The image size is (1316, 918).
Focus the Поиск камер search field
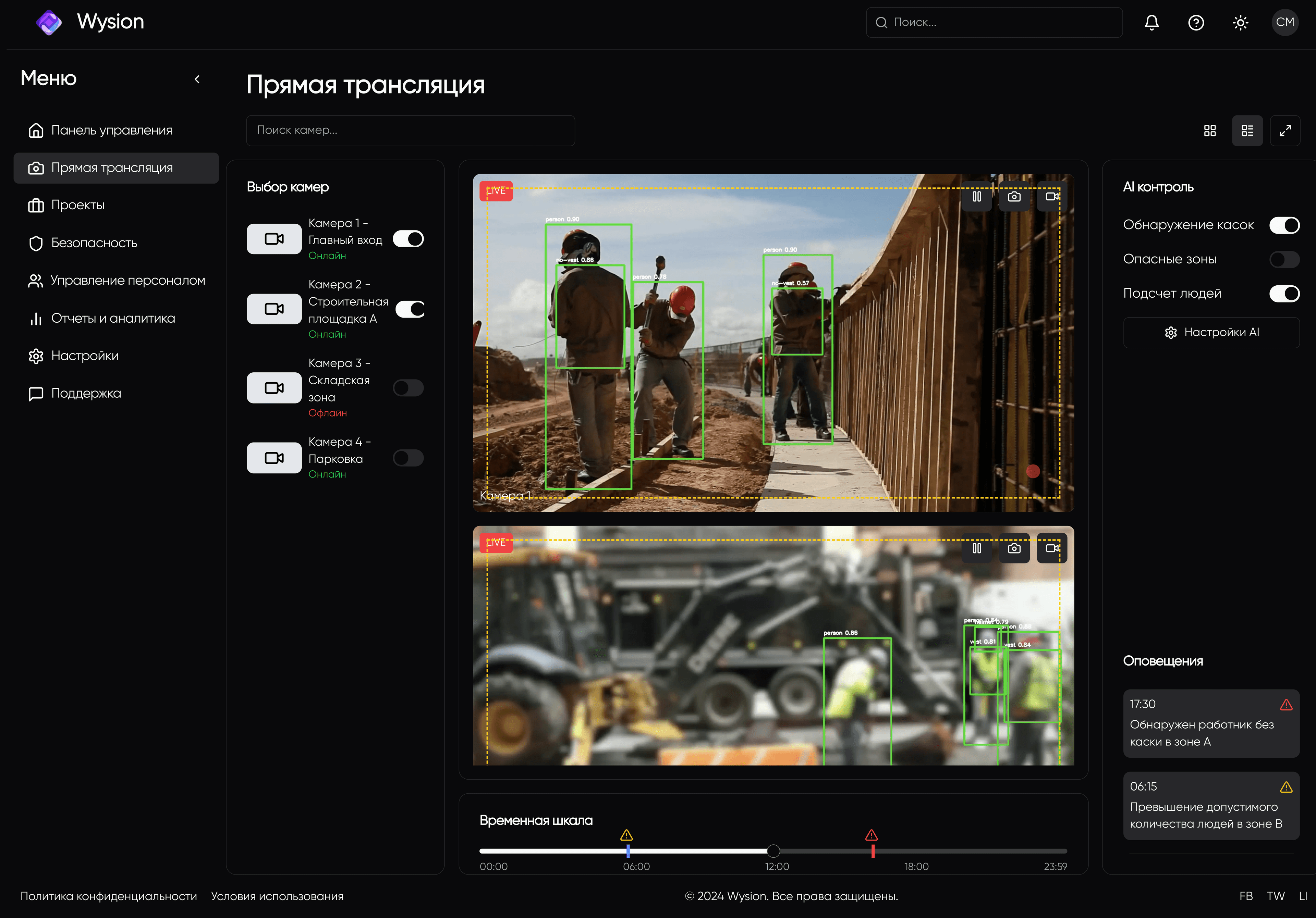[x=410, y=130]
